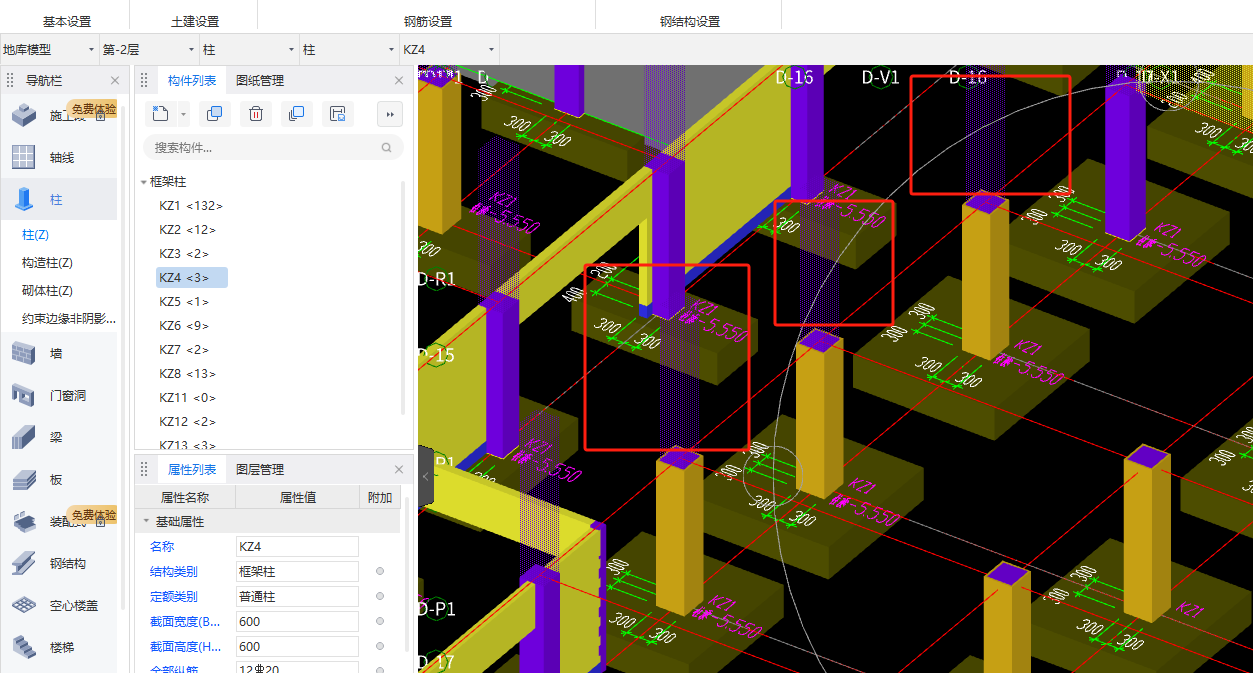1253x673 pixels.
Task: Select KZ2 <12> in the component list
Action: tap(188, 230)
